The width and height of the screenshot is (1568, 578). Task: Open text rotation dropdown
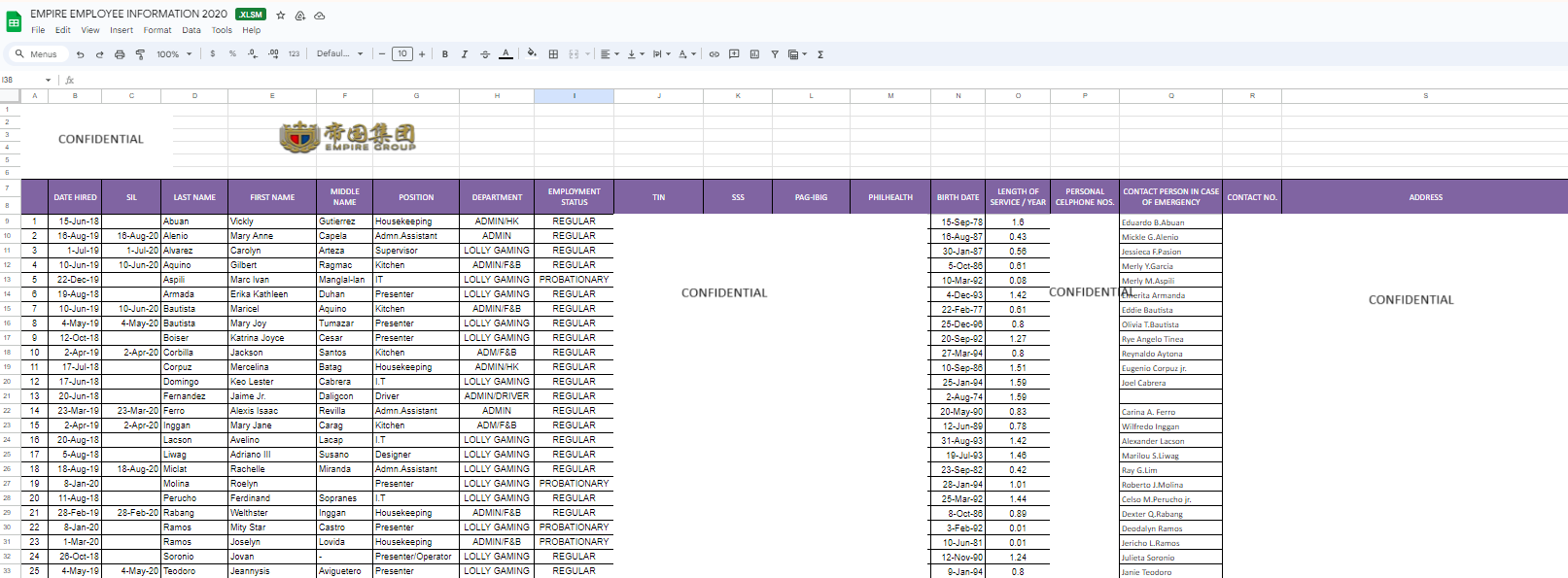[x=687, y=54]
